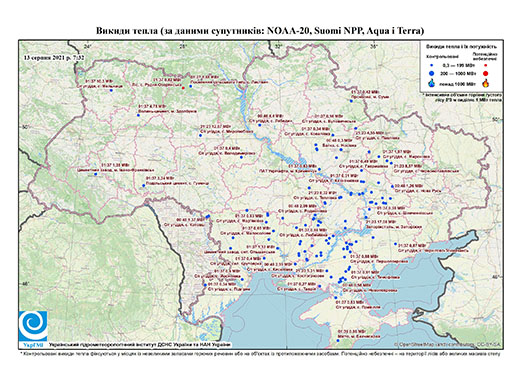The width and height of the screenshot is (520, 368).
Task: Click the OpenStreetMap contributors attribution
Action: coord(448,344)
